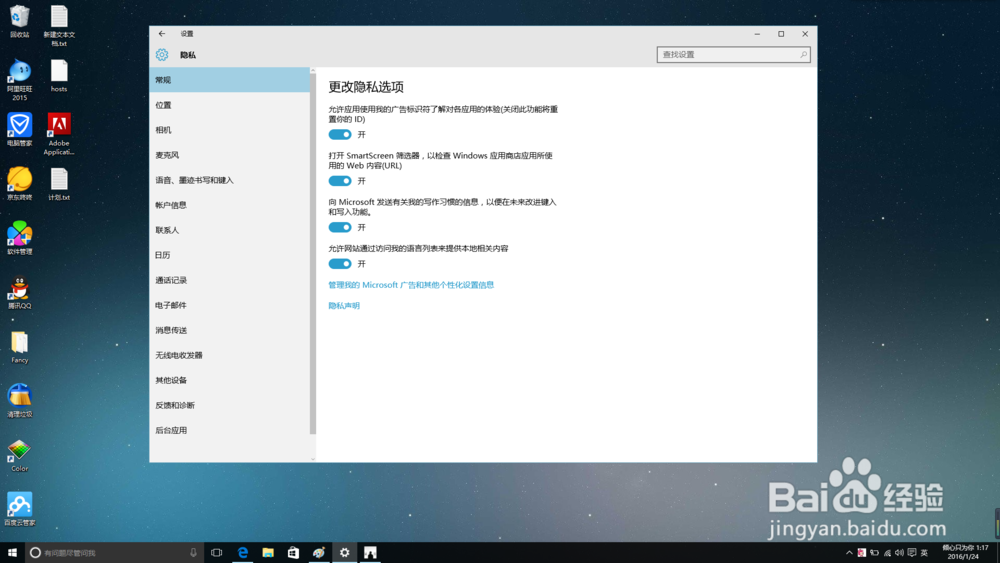Click the 查找设置 search field
This screenshot has height=563, width=1000.
(x=733, y=55)
